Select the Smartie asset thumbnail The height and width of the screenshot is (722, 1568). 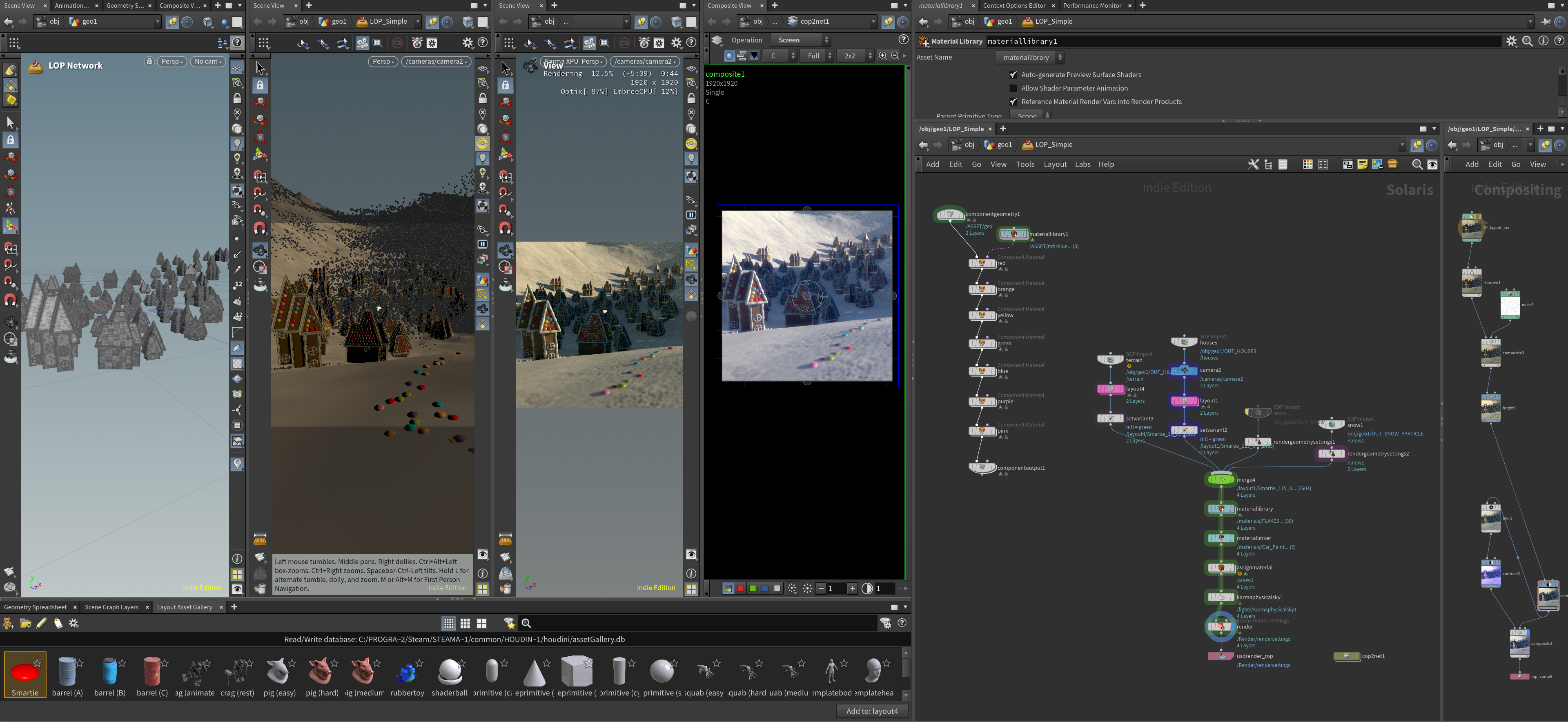(x=25, y=675)
